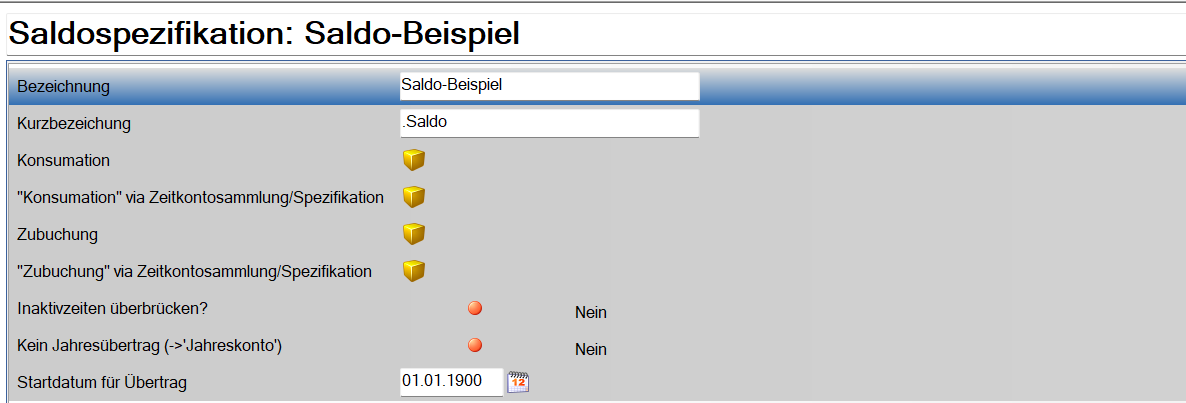The image size is (1186, 403).
Task: Open the calendar picker for Startdatum
Action: coord(517,382)
